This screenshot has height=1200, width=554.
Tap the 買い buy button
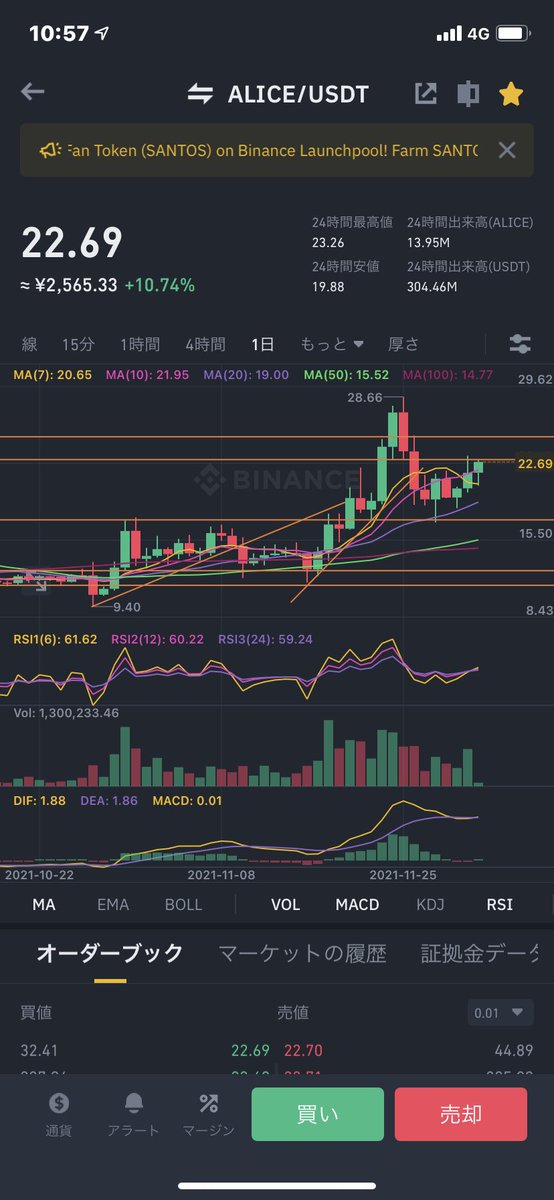point(317,1114)
